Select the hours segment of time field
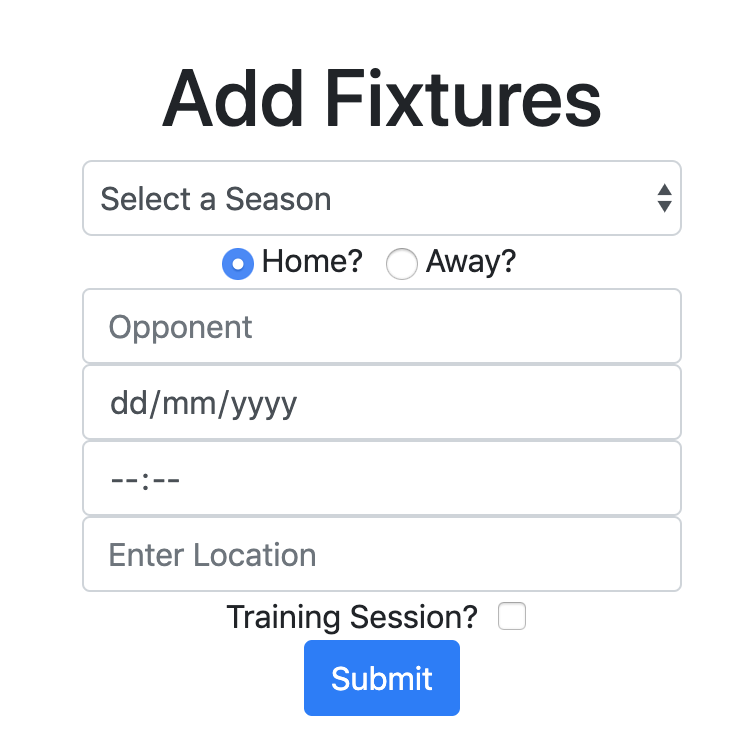 pyautogui.click(x=124, y=480)
